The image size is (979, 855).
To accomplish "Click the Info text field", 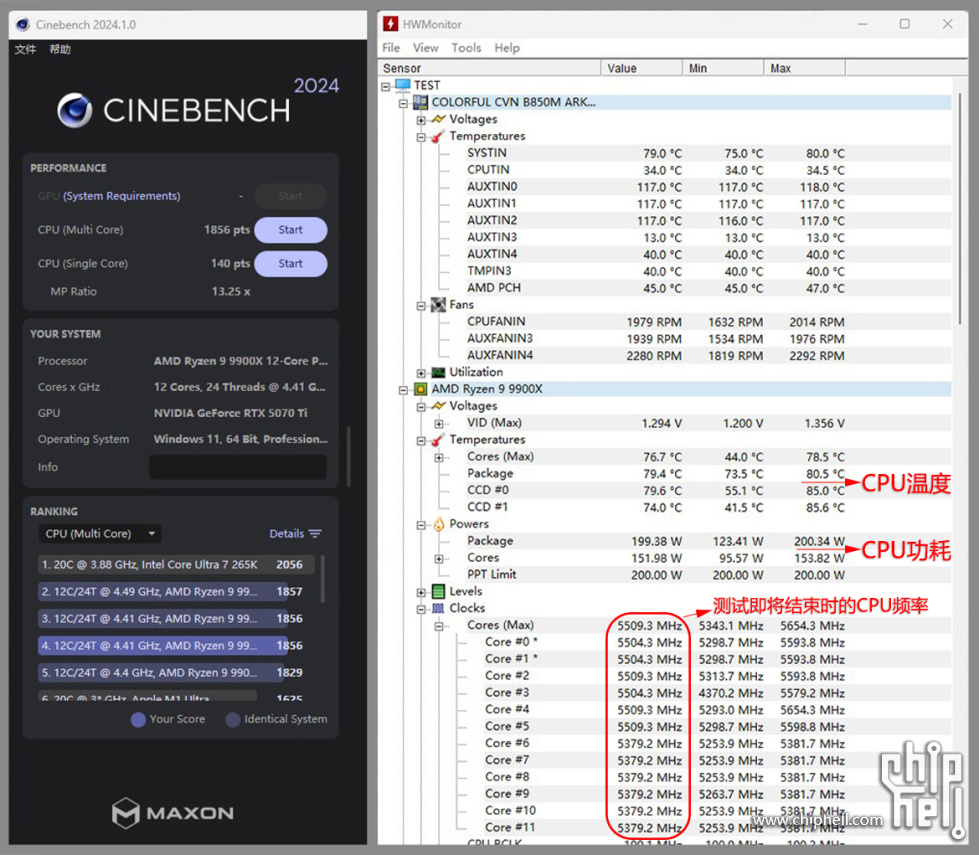I will click(x=237, y=467).
